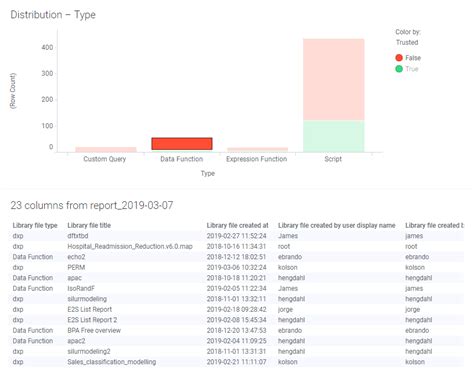Click the red False legend color dot
Screen dimensions: 474x372
click(399, 58)
